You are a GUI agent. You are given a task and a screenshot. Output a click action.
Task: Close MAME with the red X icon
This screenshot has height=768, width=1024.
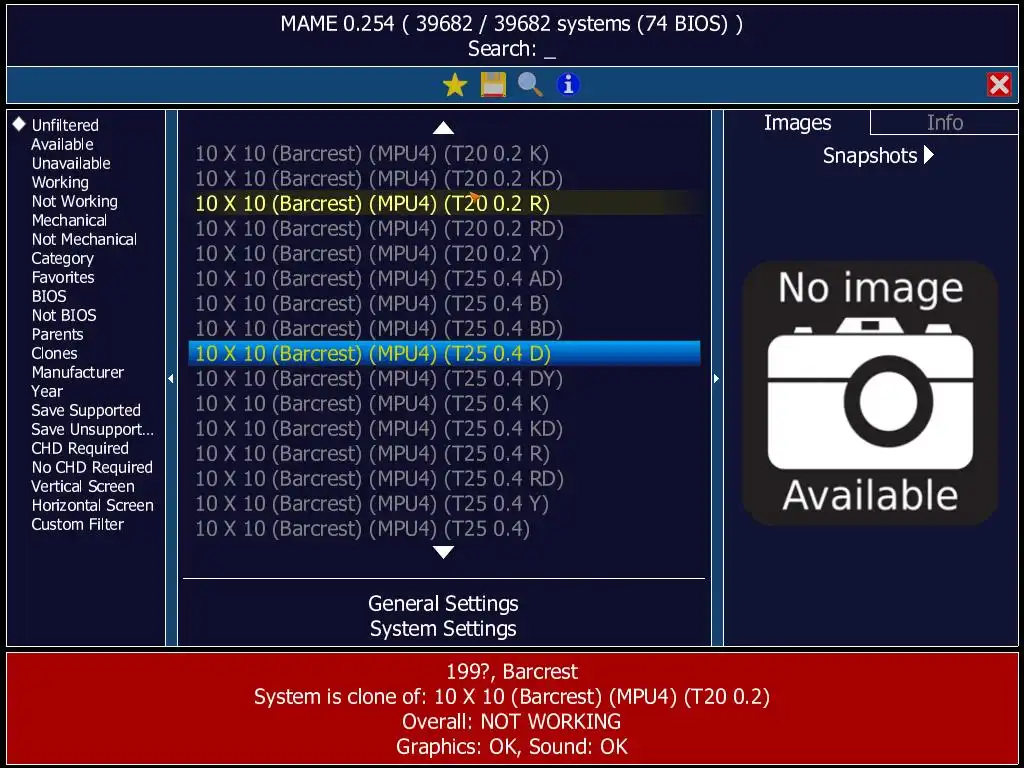999,85
